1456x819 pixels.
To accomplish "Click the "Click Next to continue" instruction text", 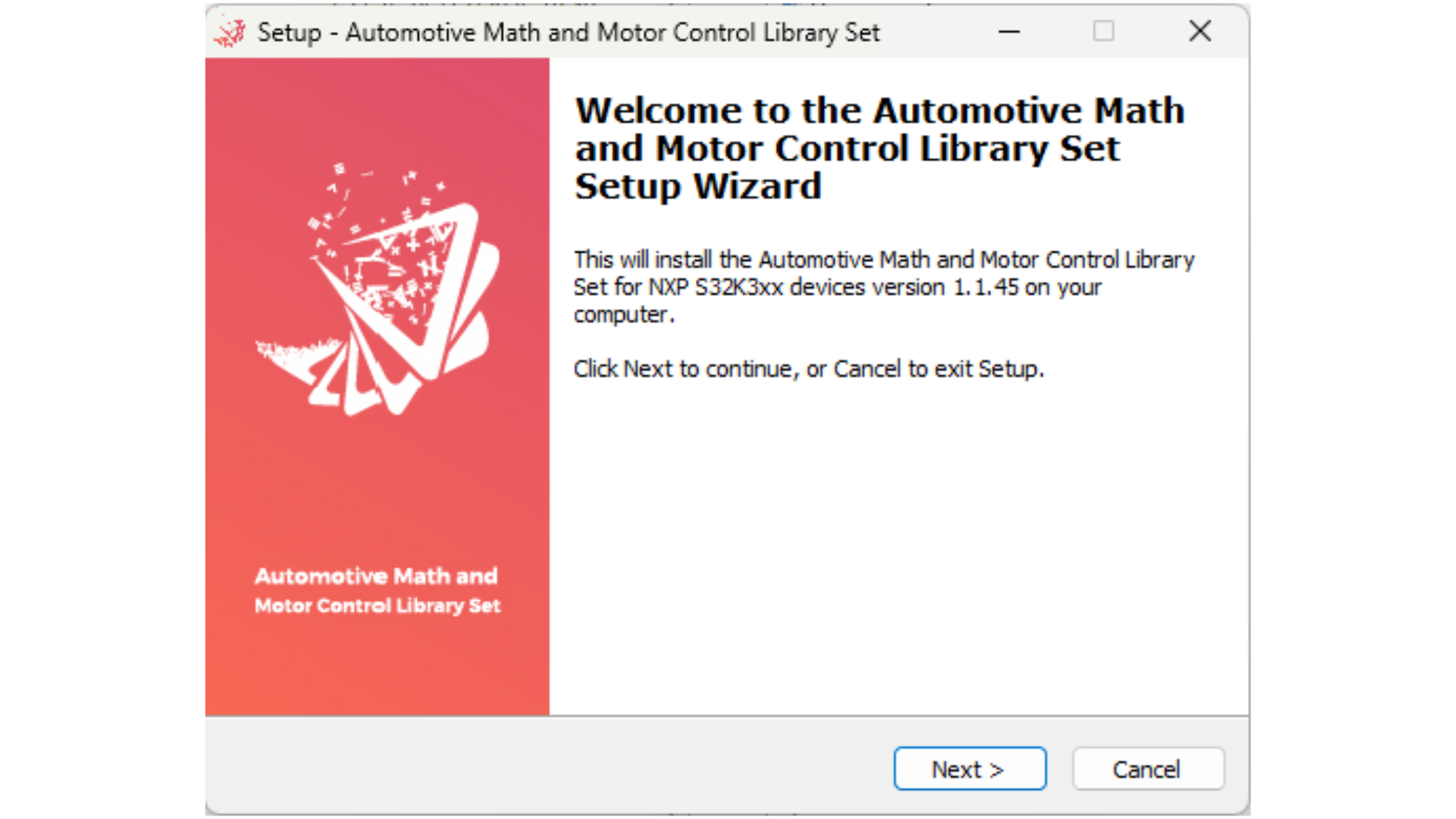I will [x=808, y=369].
